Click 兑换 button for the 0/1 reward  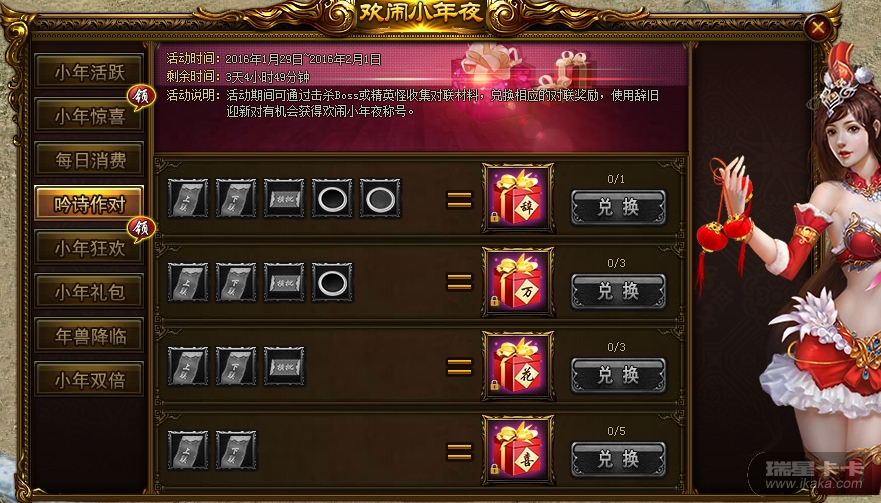pyautogui.click(x=618, y=207)
